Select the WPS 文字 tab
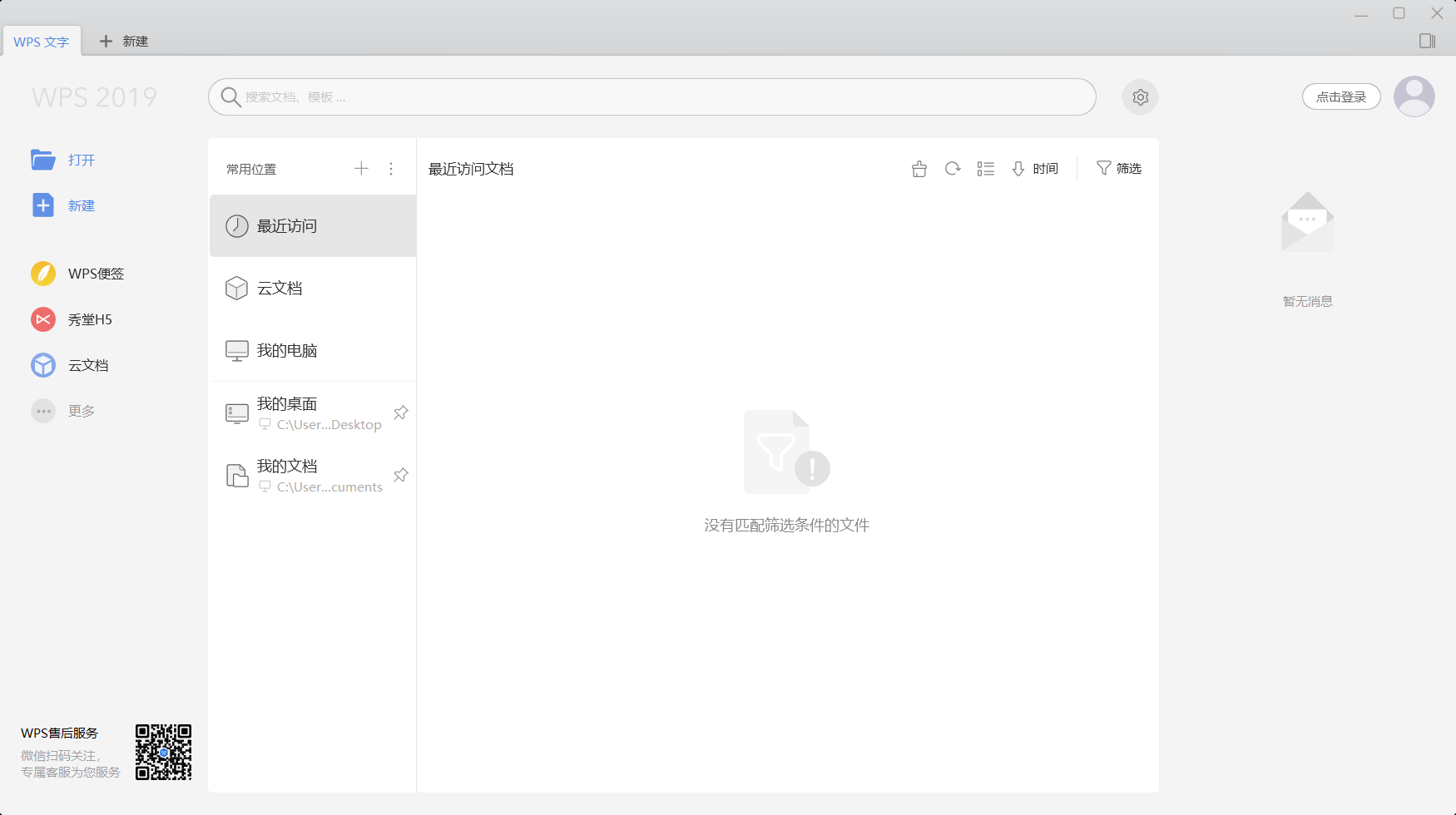The width and height of the screenshot is (1456, 815). click(42, 42)
